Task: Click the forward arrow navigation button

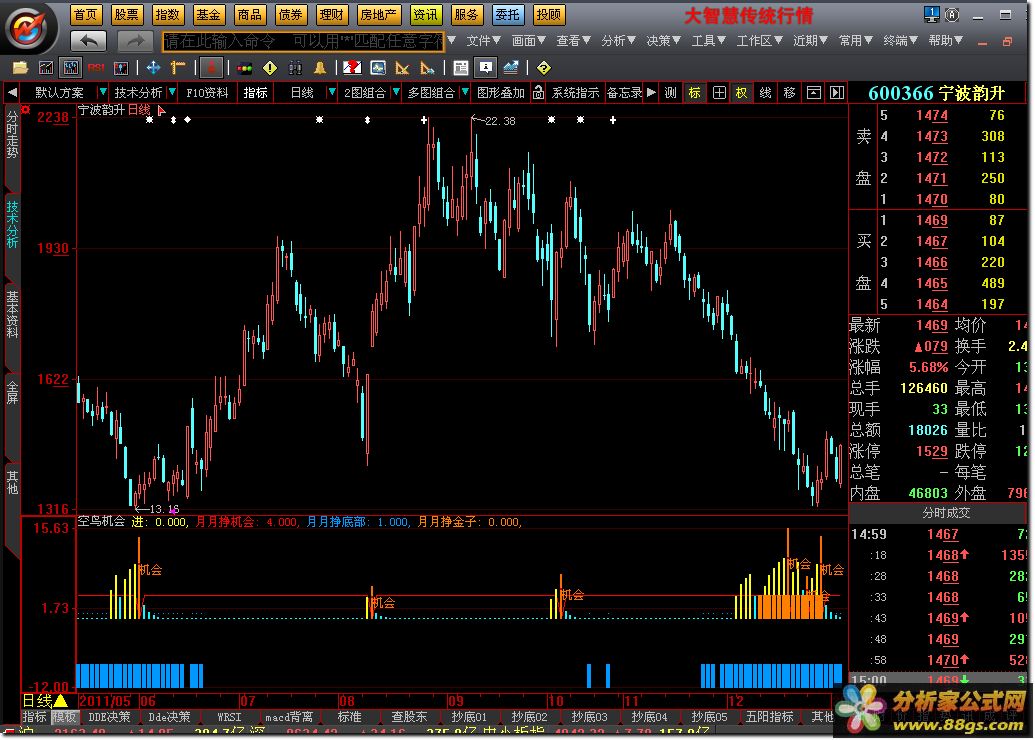Action: (x=135, y=41)
